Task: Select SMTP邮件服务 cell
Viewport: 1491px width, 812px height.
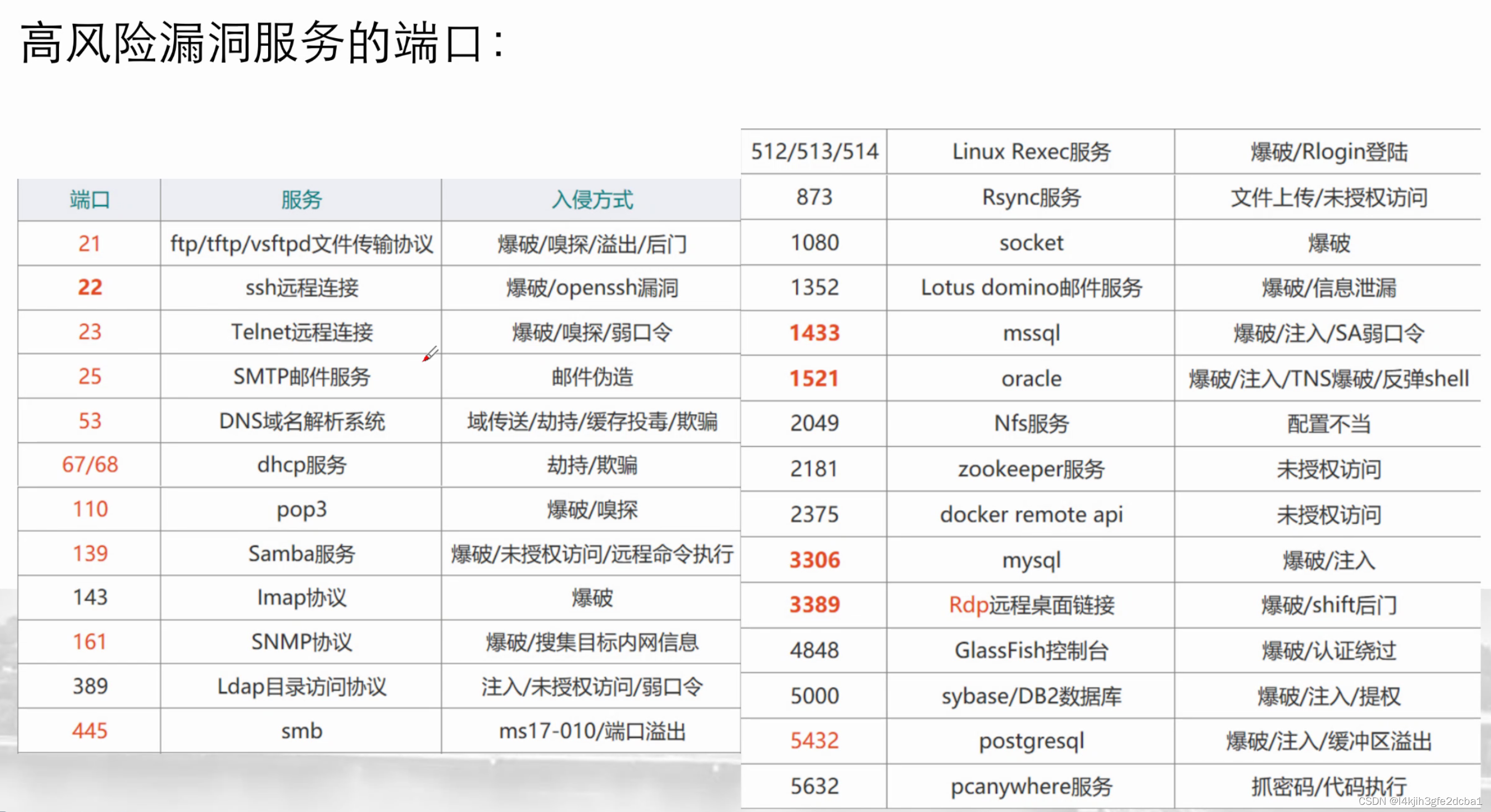Action: (x=301, y=377)
